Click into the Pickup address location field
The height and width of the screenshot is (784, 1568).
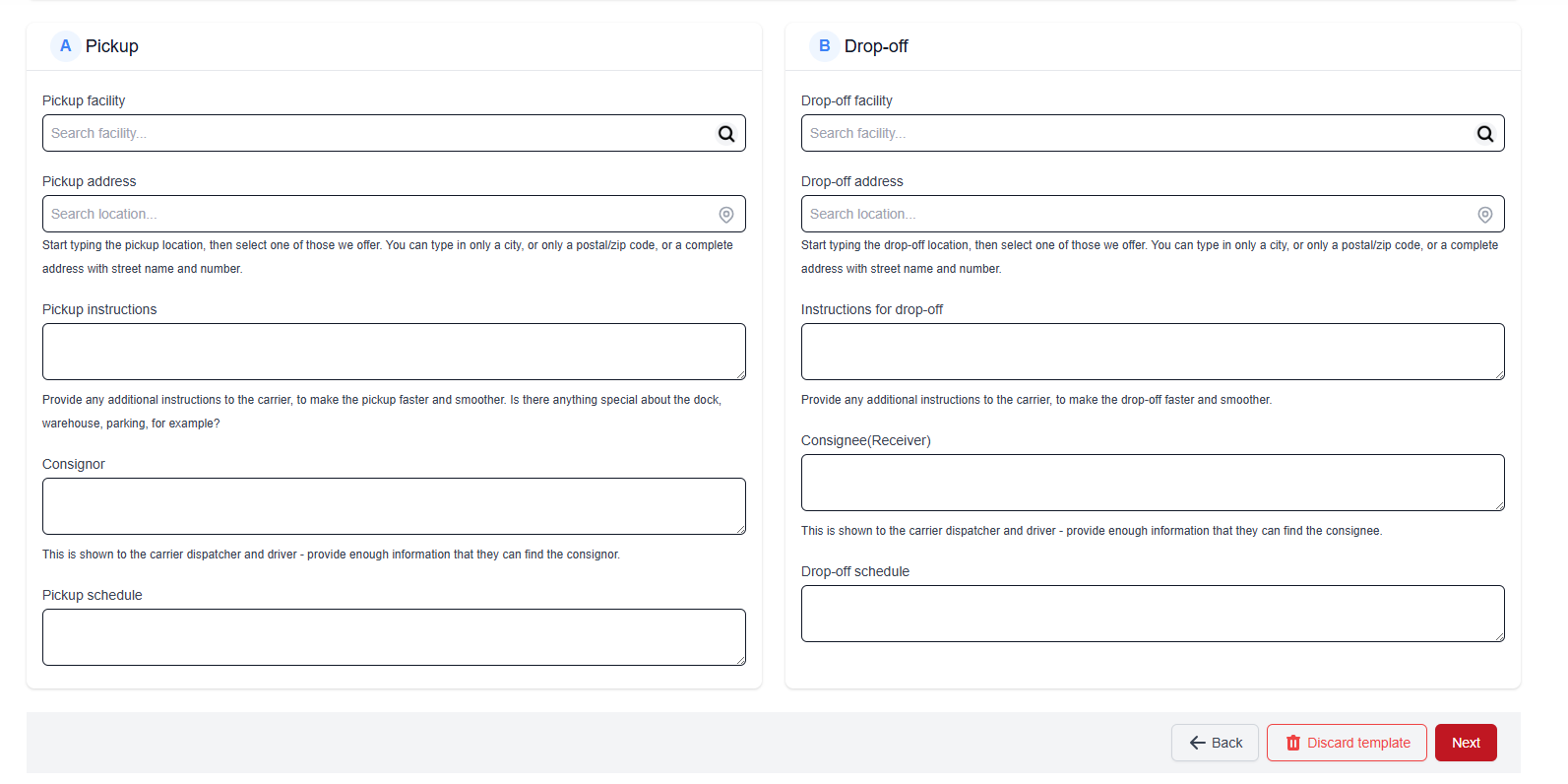tap(394, 214)
